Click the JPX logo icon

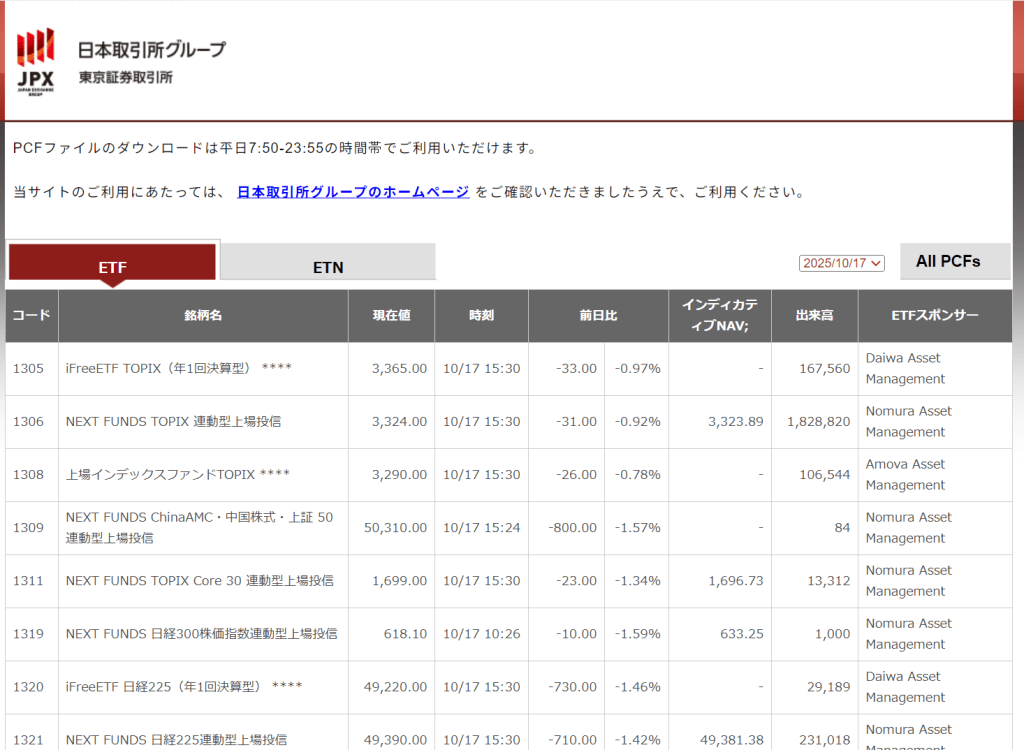coord(36,60)
